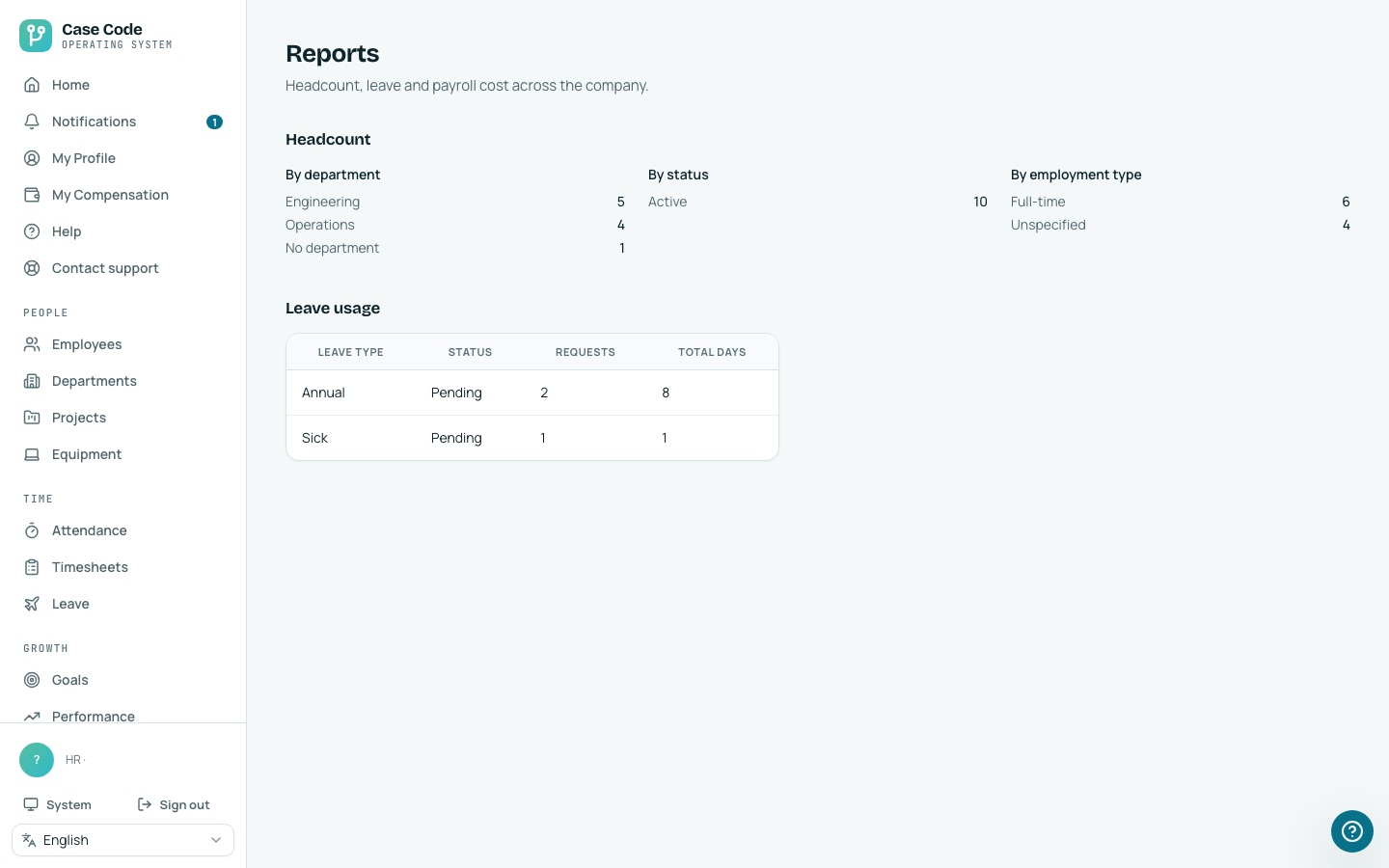Select the Sick leave row
The image size is (1389, 868).
click(x=532, y=438)
